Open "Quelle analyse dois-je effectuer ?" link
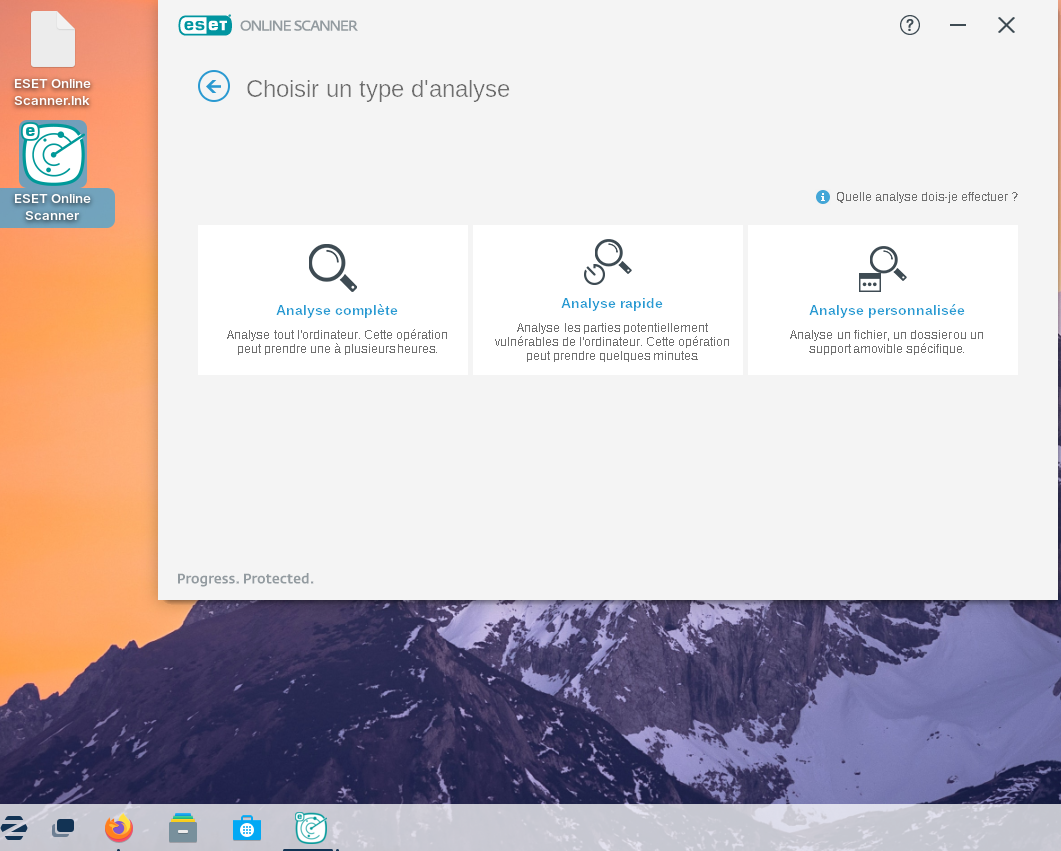 tap(926, 197)
